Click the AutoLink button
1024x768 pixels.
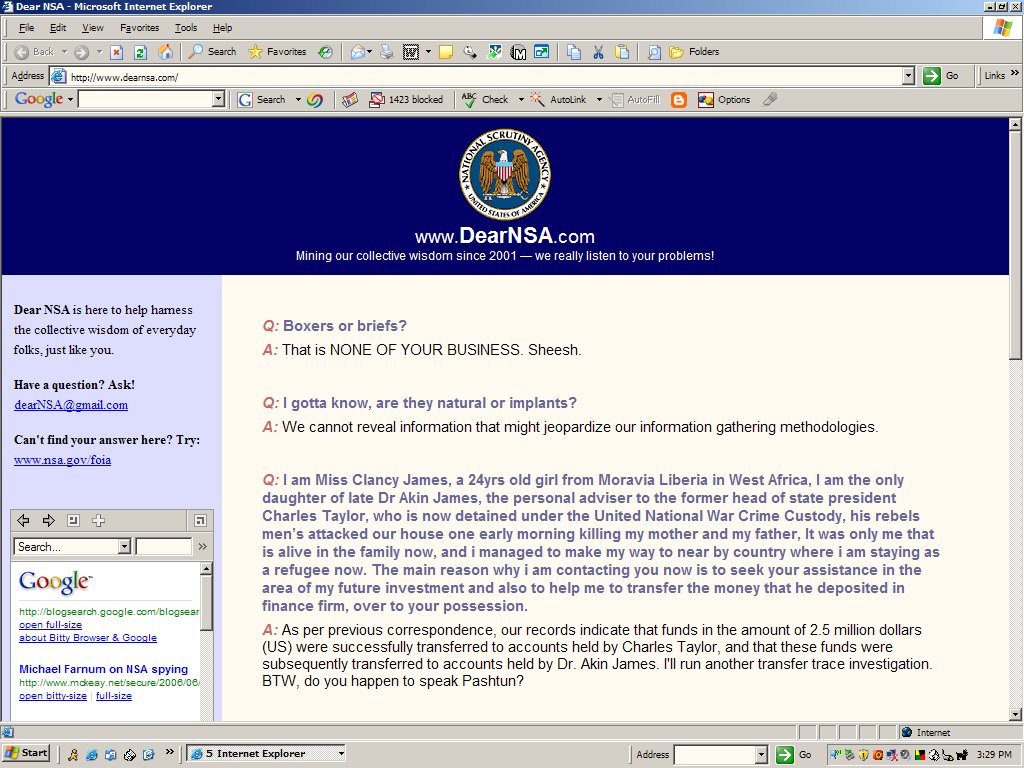click(x=558, y=99)
